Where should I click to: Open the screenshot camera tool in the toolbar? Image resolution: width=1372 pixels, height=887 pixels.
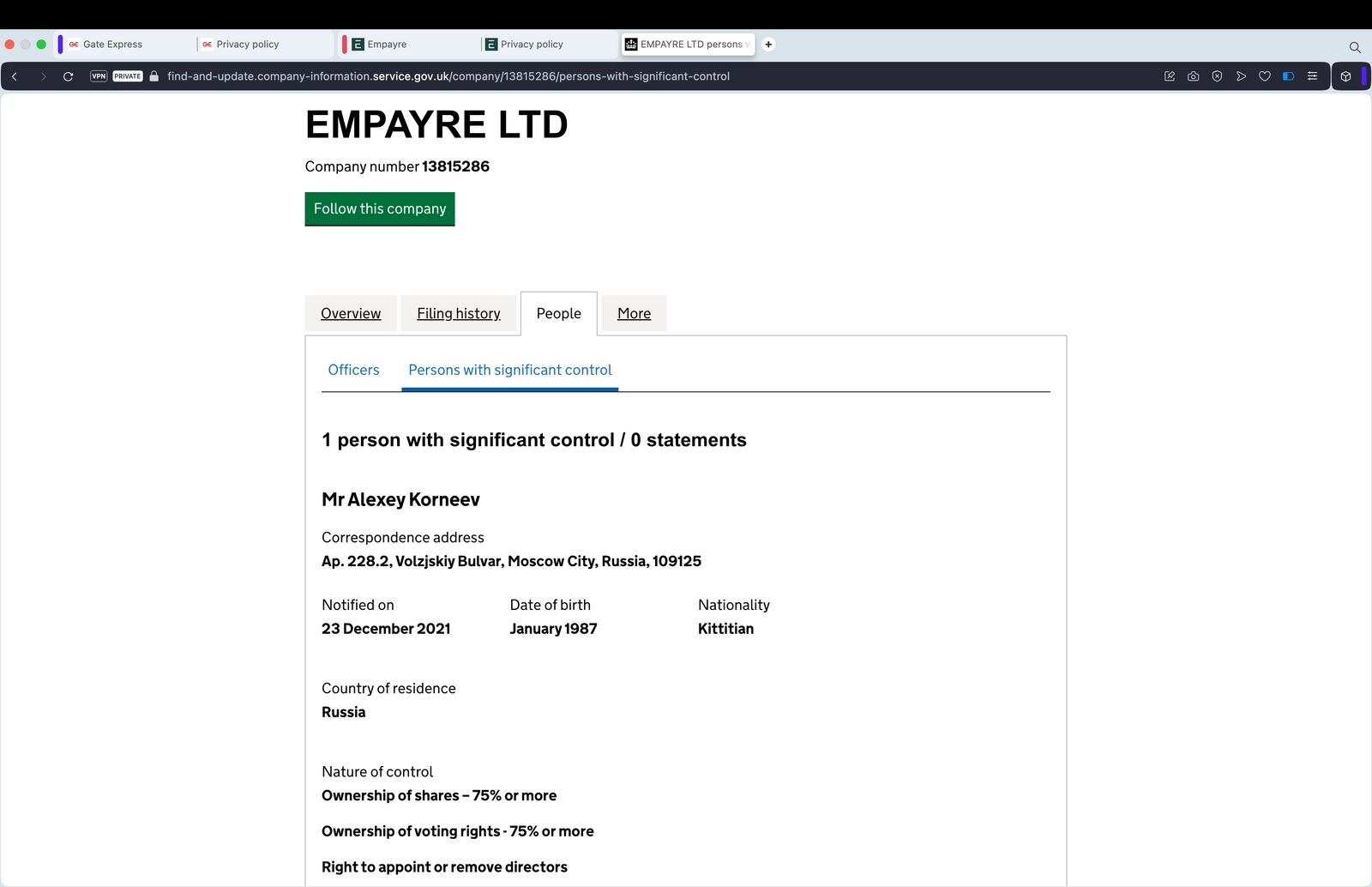pos(1193,76)
